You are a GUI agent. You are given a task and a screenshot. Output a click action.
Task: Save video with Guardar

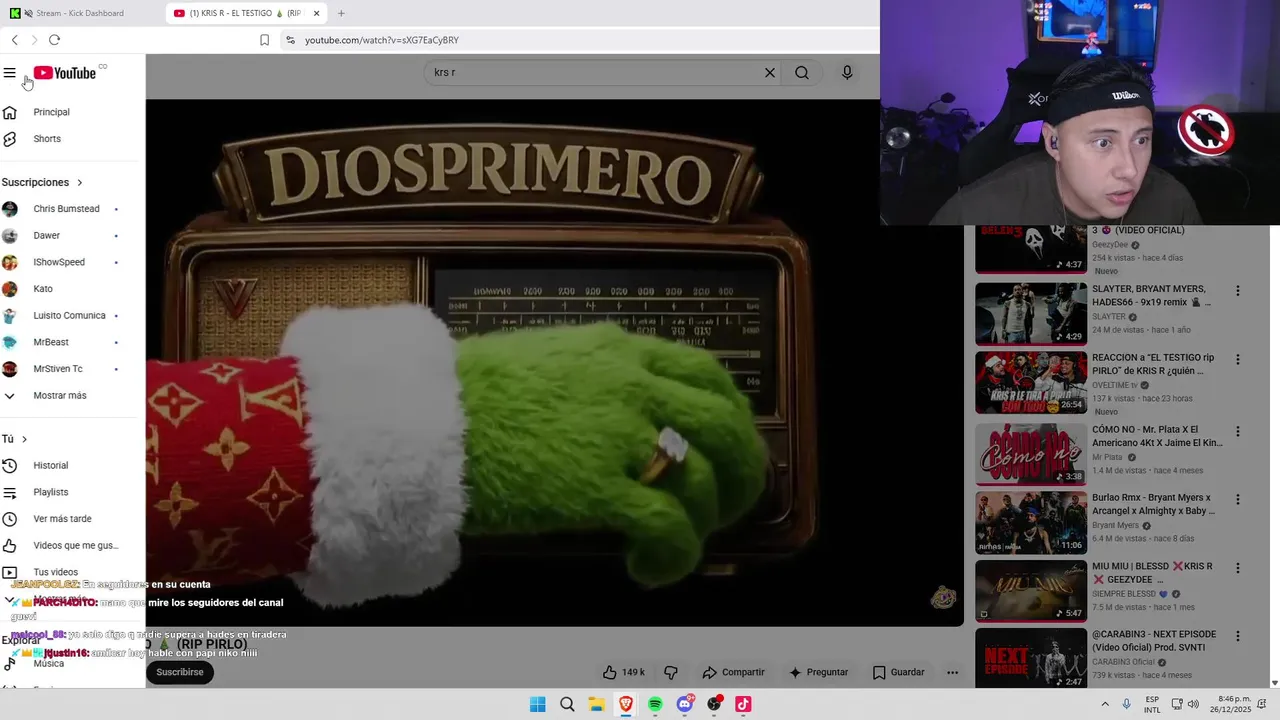pos(898,672)
